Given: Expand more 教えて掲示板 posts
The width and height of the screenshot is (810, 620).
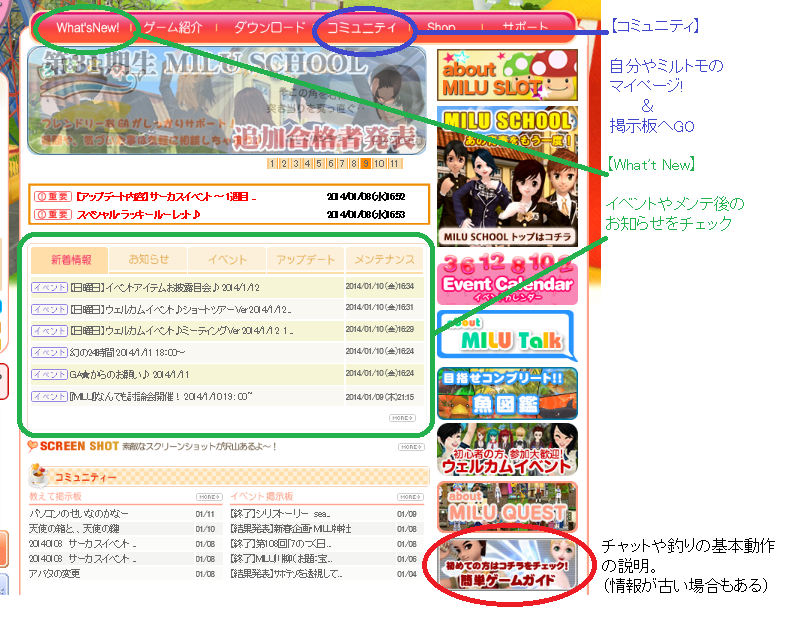Looking at the screenshot, I should click(x=209, y=496).
